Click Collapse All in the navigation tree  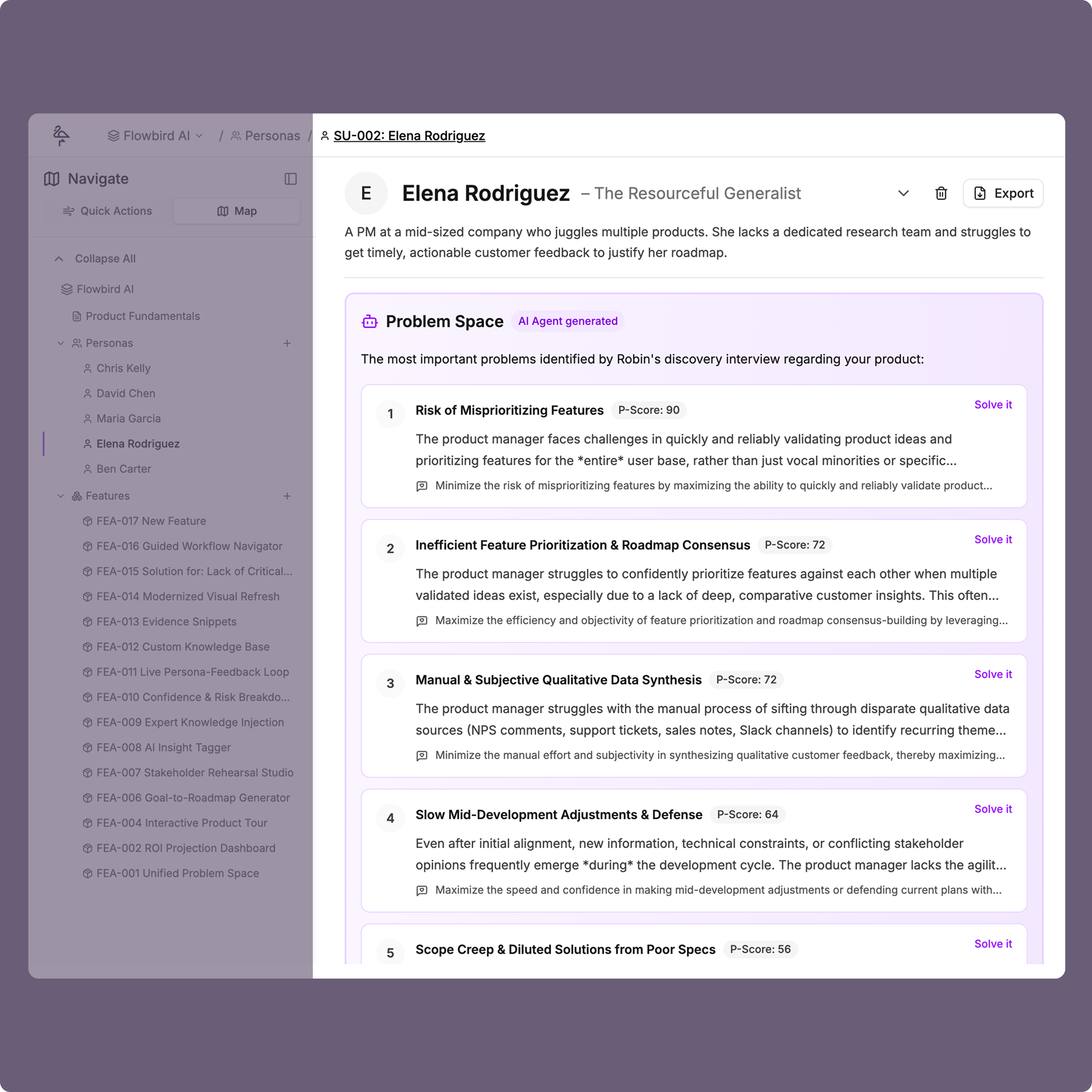click(x=105, y=258)
